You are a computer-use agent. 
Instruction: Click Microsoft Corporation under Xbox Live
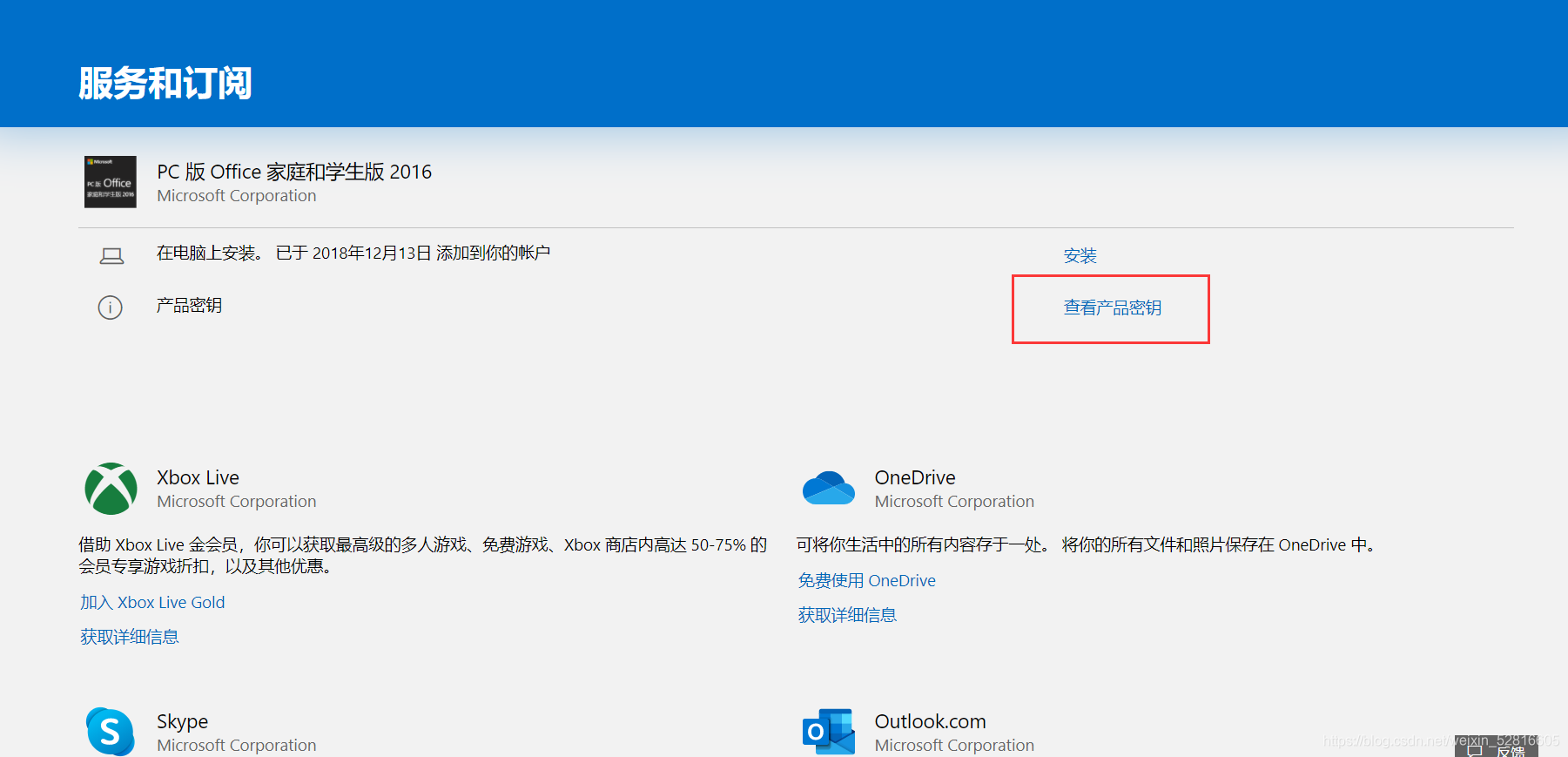(x=237, y=502)
